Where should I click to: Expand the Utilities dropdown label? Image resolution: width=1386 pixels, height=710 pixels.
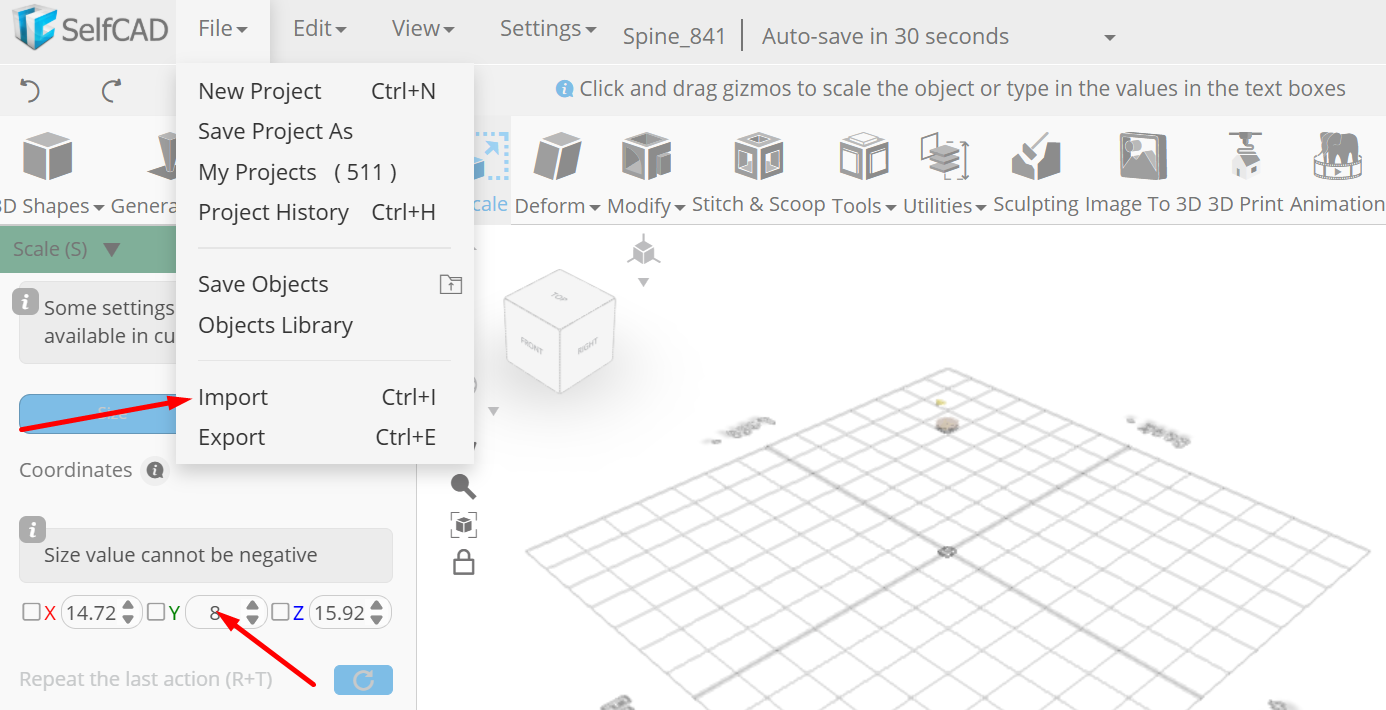pos(945,205)
